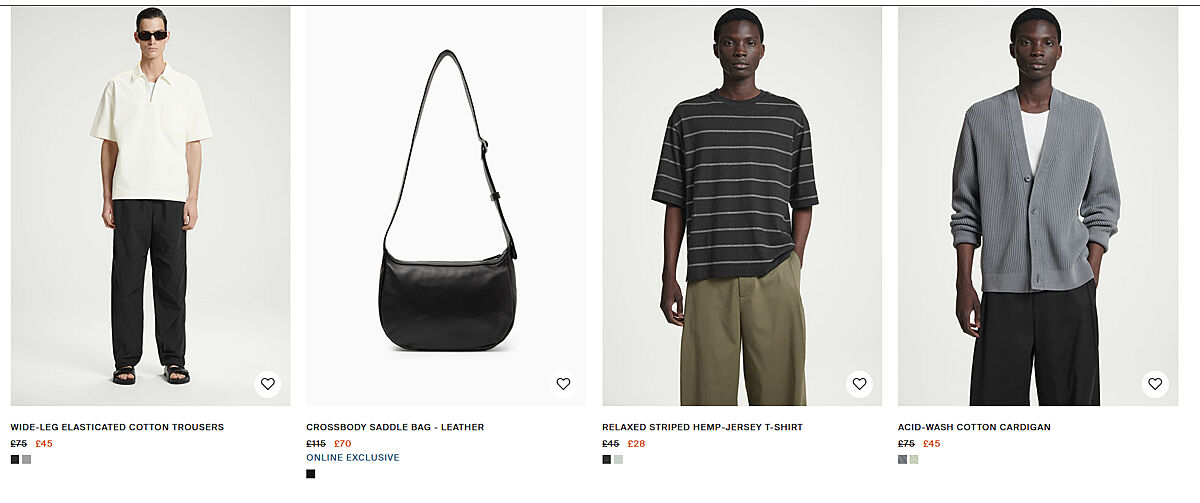Screen dimensions: 1200x503
Task: View black leather saddle bag image
Action: pos(446,206)
